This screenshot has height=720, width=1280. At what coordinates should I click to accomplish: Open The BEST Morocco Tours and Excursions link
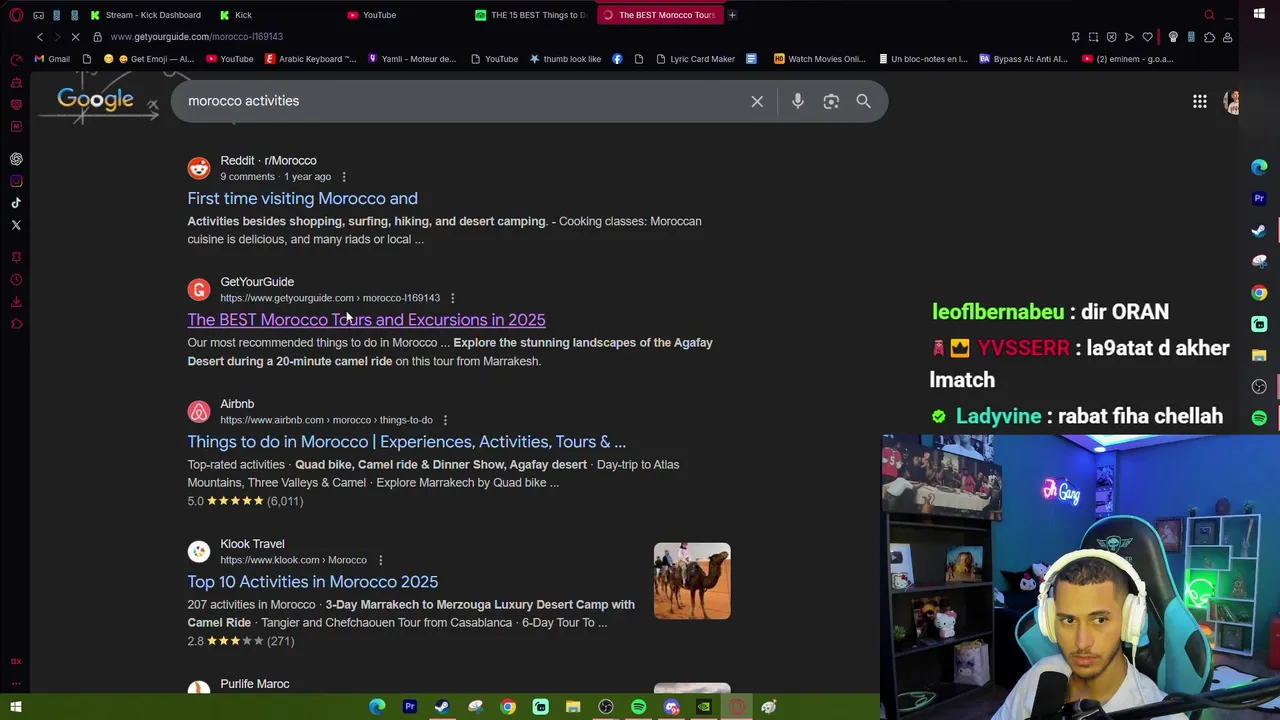coord(366,320)
